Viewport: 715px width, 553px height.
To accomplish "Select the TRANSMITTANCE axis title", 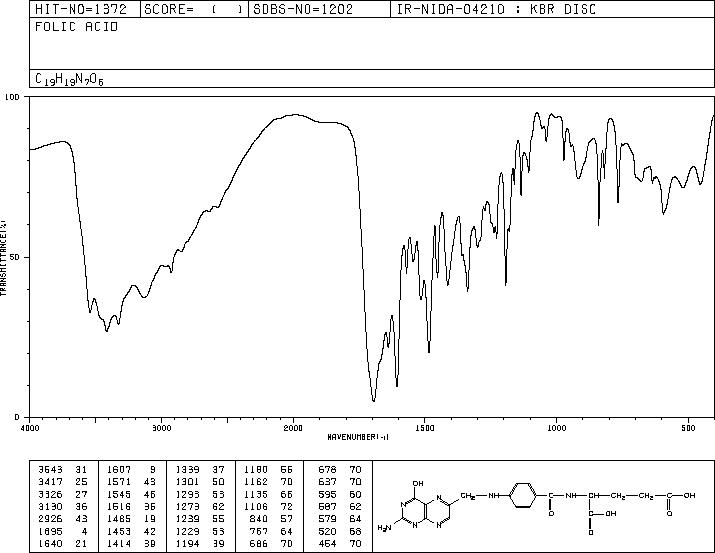I will coord(3,258).
